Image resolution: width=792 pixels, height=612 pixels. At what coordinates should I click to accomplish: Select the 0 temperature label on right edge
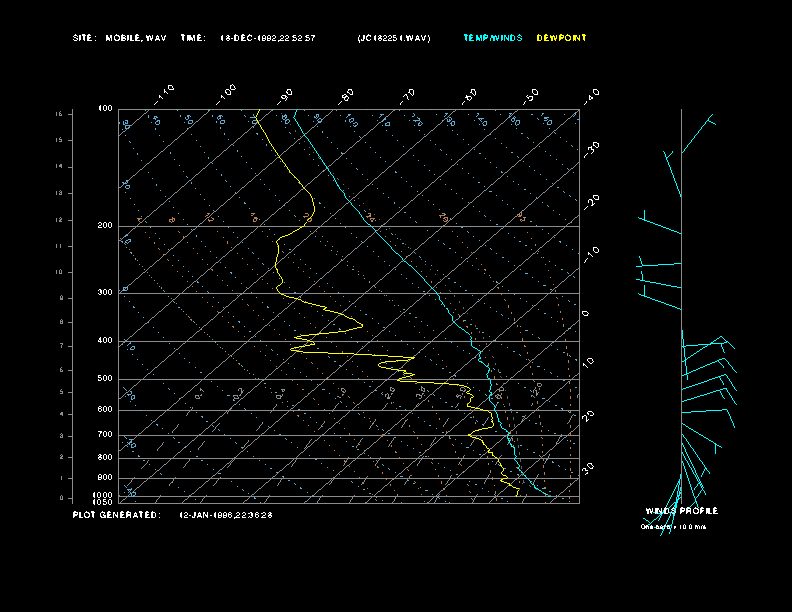[586, 314]
